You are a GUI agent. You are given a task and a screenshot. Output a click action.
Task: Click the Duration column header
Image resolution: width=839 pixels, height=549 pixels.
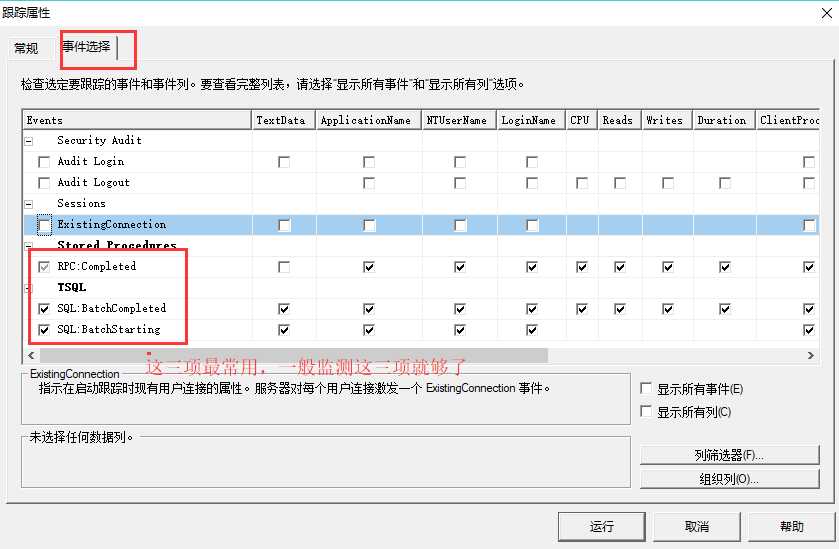point(724,120)
